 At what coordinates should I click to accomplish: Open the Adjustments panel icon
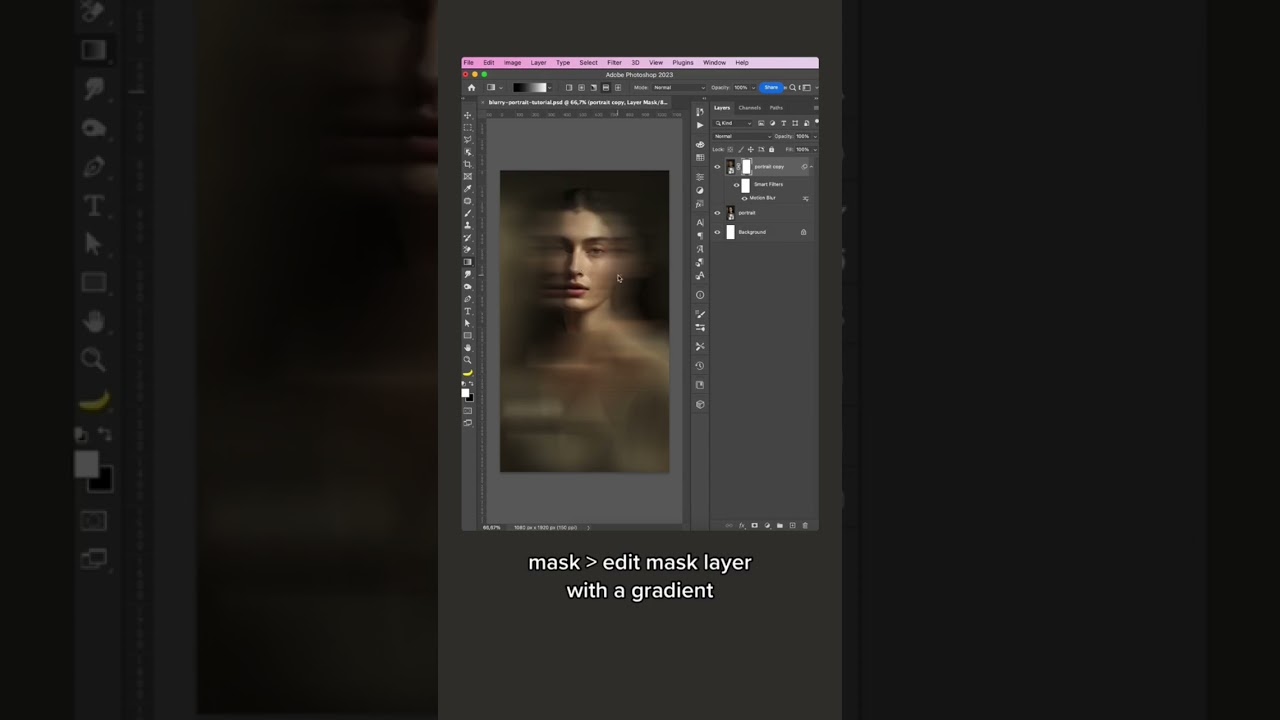tap(700, 191)
